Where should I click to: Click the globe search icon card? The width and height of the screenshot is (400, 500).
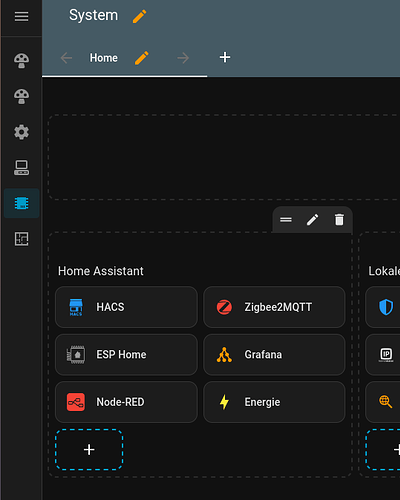coord(383,402)
